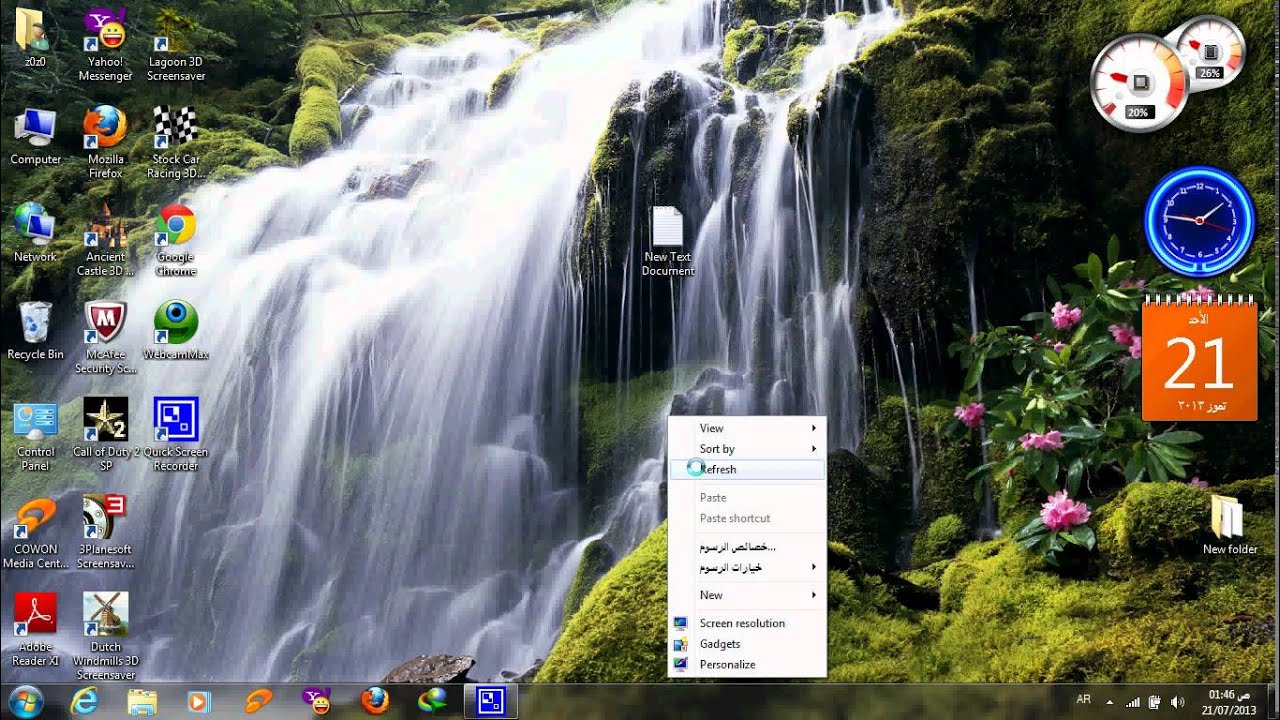The image size is (1280, 720).
Task: Select the Stock Car Racing 3D shortcut
Action: (175, 143)
